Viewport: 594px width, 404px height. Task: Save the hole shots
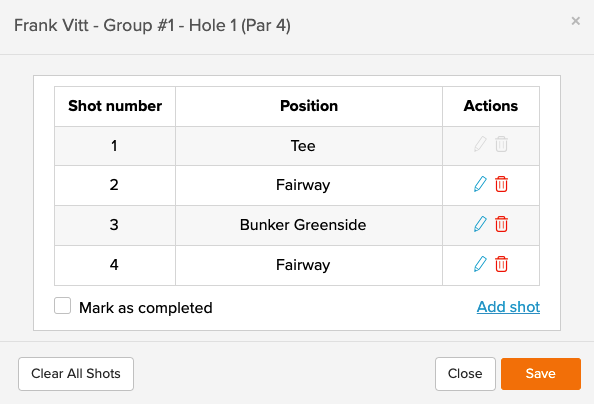pyautogui.click(x=541, y=374)
